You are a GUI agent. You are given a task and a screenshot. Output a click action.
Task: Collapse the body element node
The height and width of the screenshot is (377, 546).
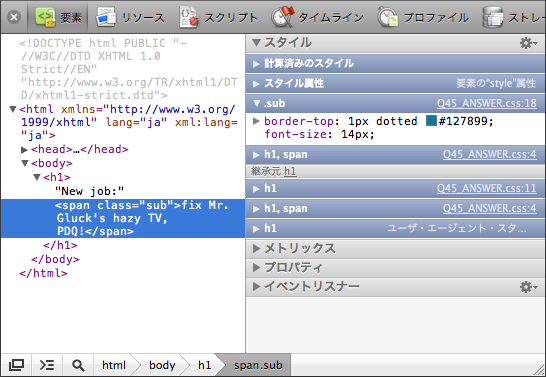[x=25, y=163]
